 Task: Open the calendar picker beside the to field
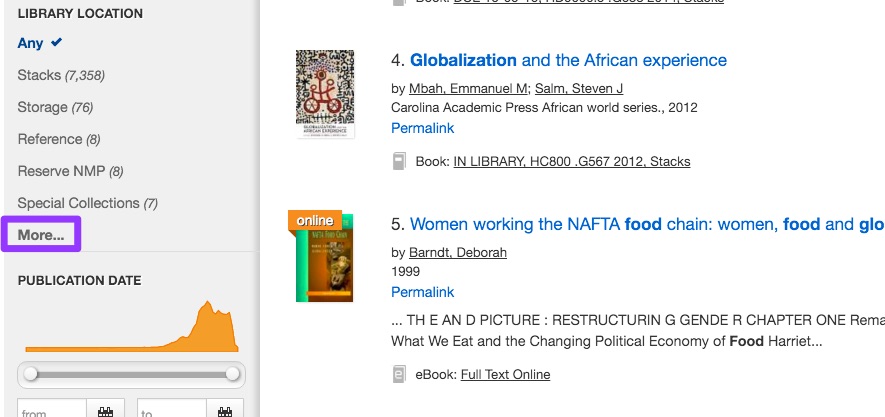point(225,410)
